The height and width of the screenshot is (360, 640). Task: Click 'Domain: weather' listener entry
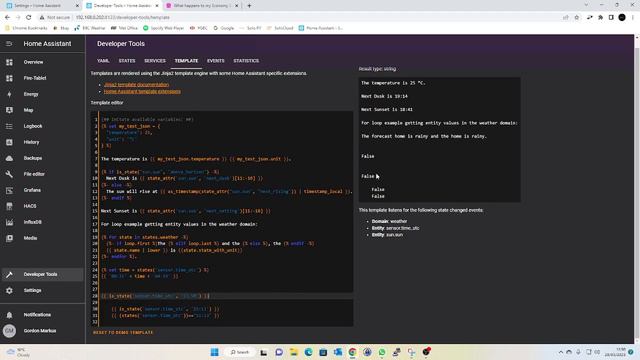click(x=389, y=221)
